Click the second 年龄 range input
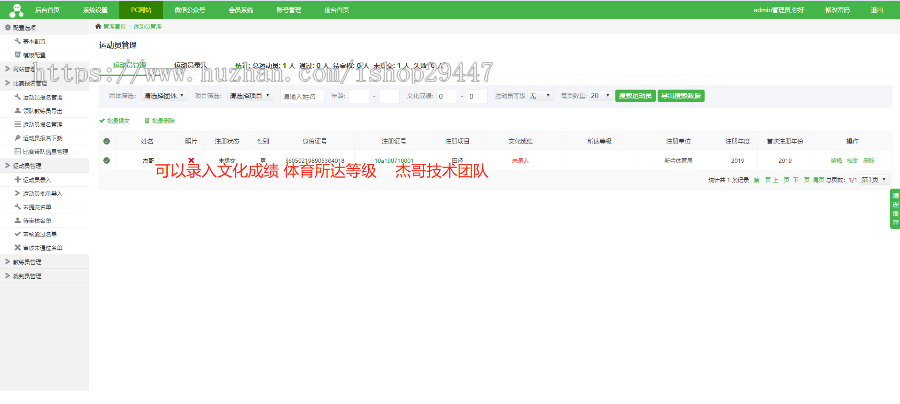This screenshot has height=404, width=900. tap(389, 96)
